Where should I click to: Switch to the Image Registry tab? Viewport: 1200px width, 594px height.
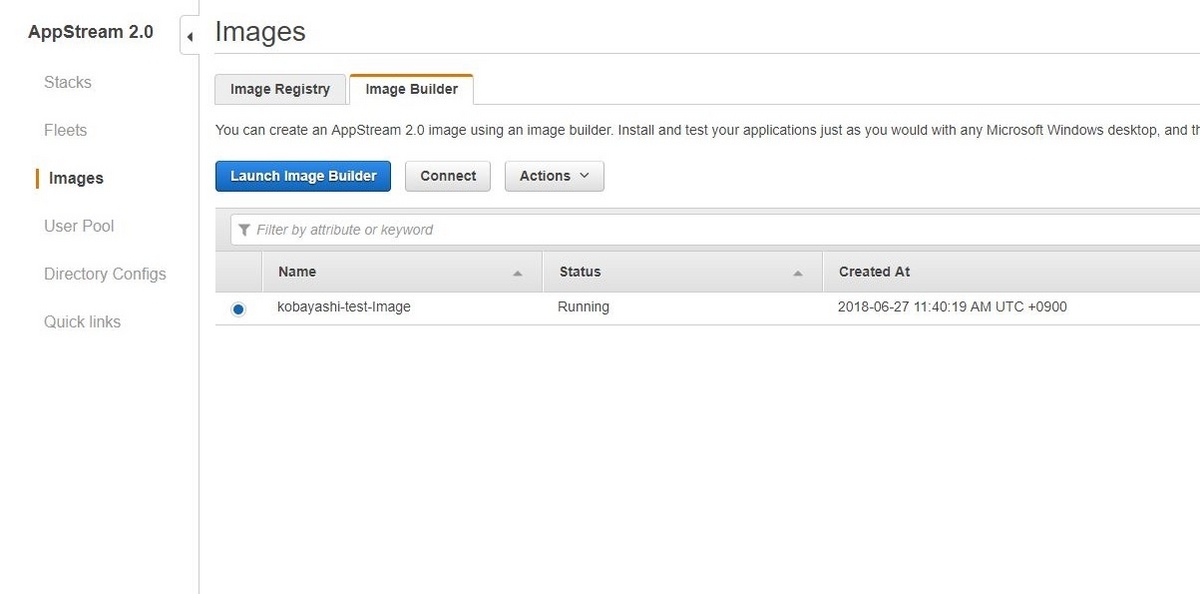280,89
